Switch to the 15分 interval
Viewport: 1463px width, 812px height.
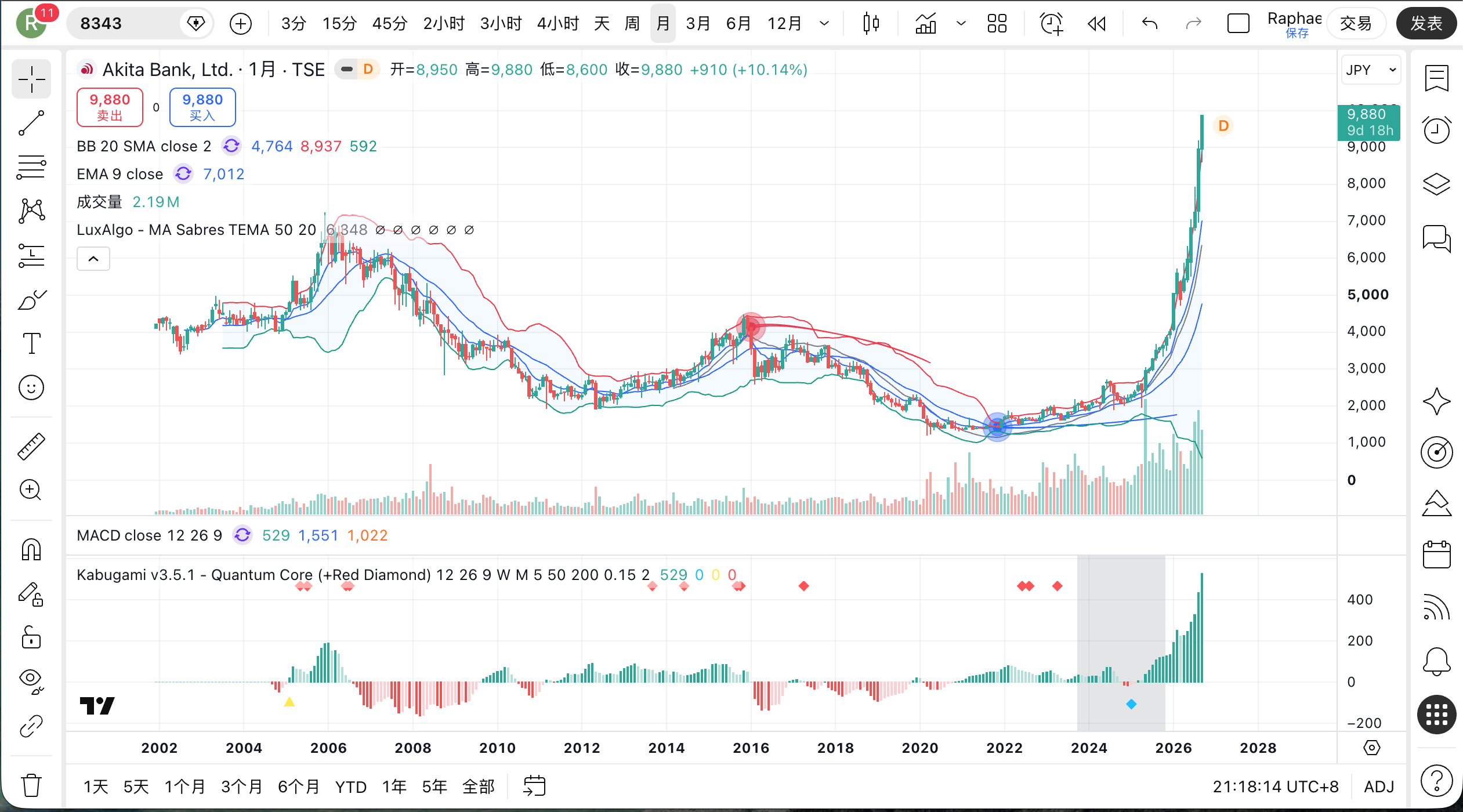coord(339,24)
